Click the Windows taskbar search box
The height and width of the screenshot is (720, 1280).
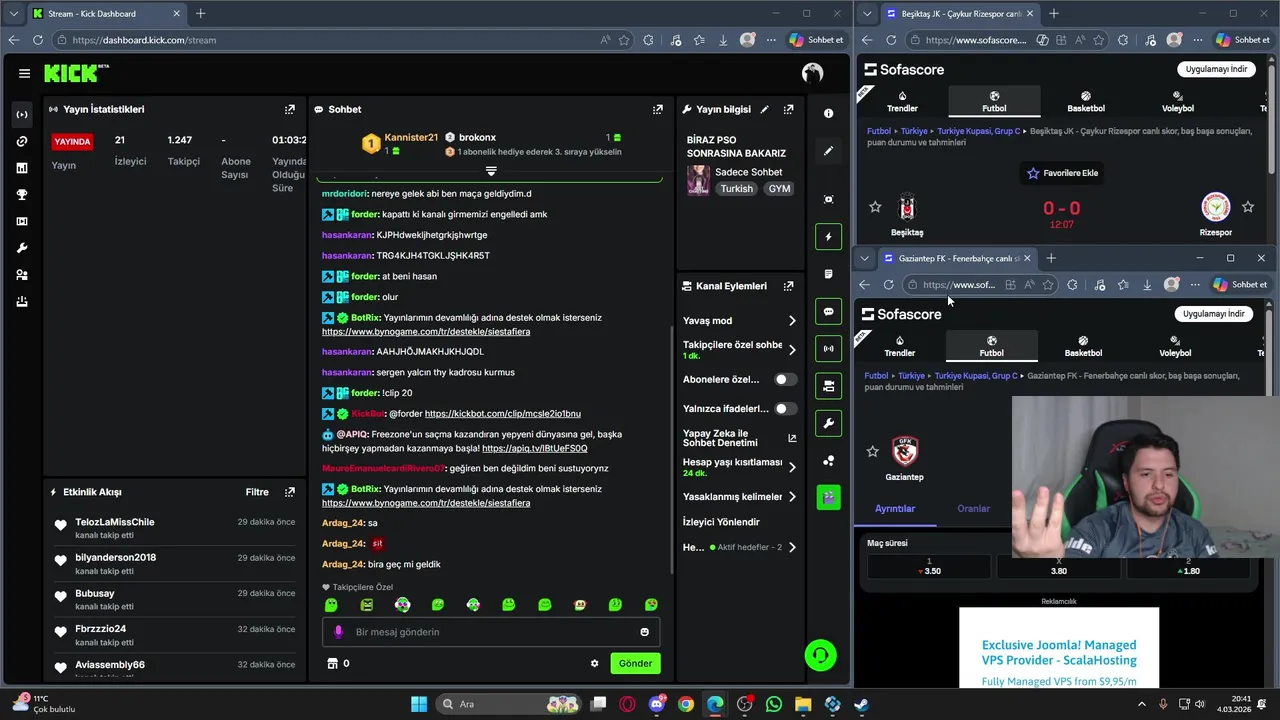coord(510,704)
